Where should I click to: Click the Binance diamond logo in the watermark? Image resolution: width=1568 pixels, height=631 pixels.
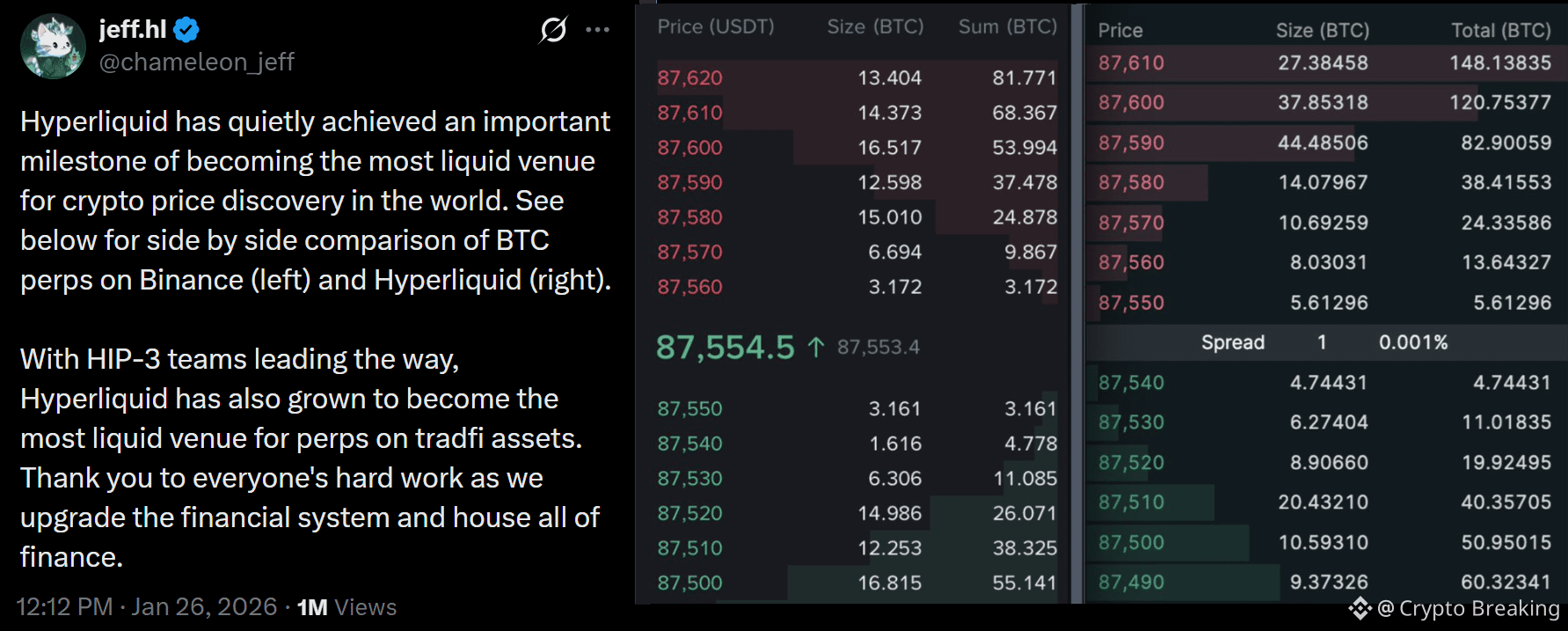pyautogui.click(x=1359, y=608)
